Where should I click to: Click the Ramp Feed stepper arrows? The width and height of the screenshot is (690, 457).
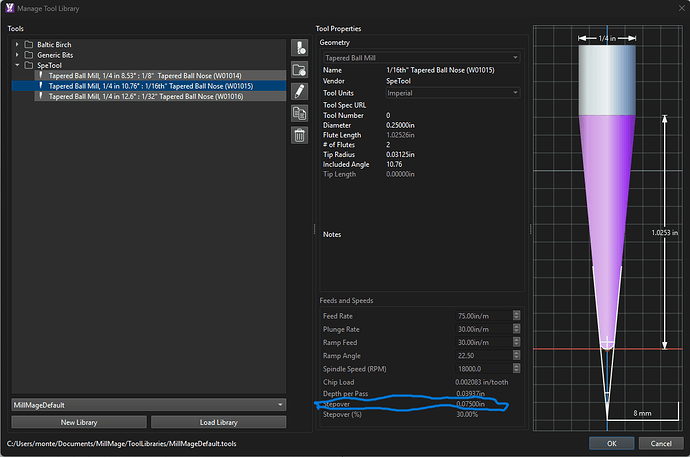pos(517,342)
